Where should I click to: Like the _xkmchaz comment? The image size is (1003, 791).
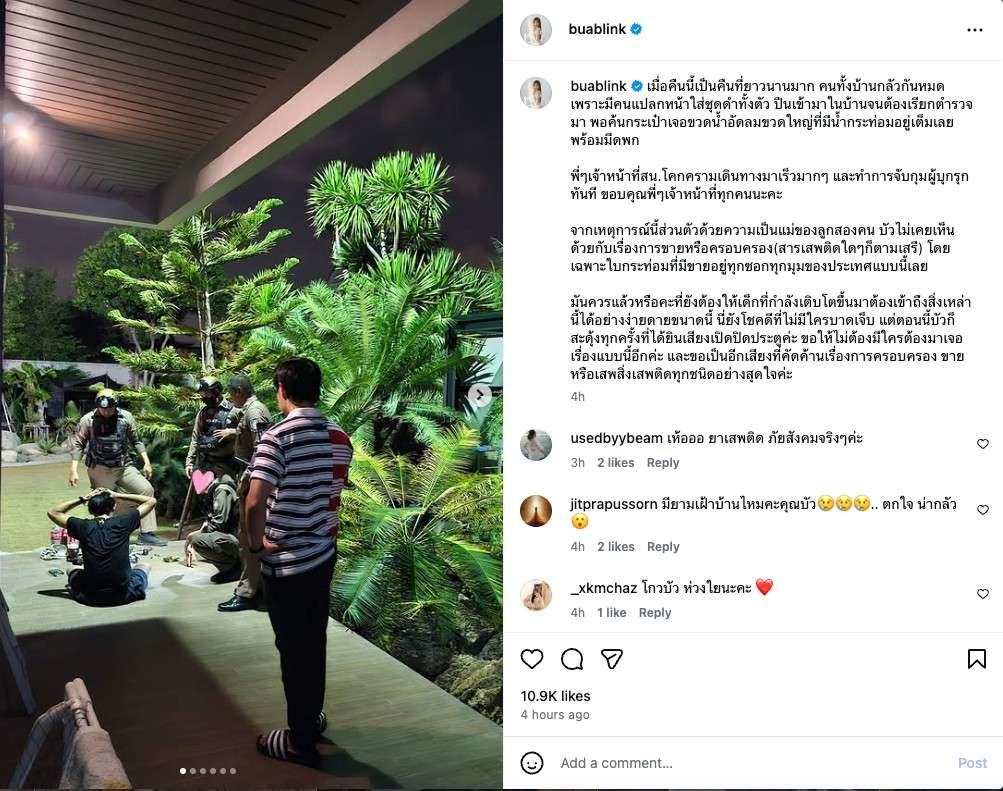tap(983, 594)
